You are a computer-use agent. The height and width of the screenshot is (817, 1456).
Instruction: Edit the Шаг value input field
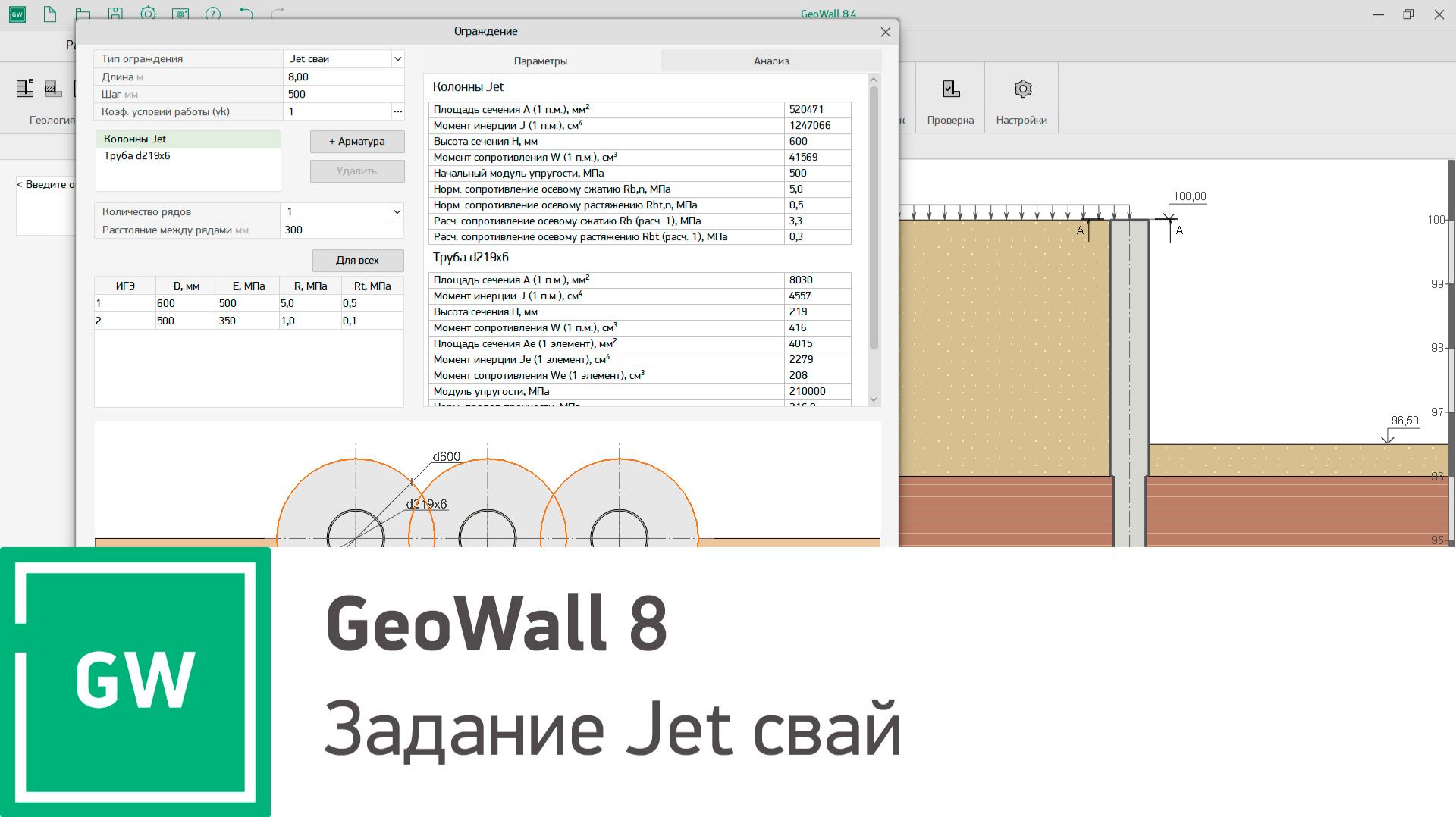[x=341, y=94]
